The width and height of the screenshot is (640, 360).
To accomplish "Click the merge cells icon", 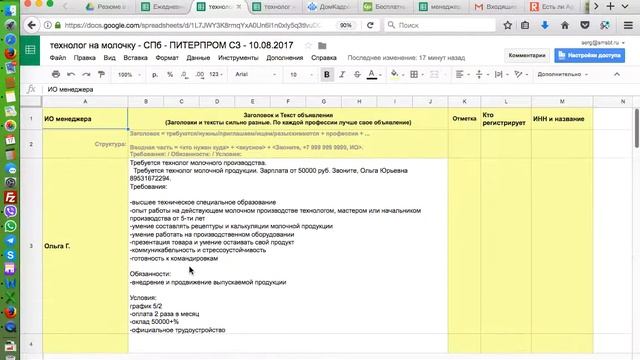I will pos(435,74).
